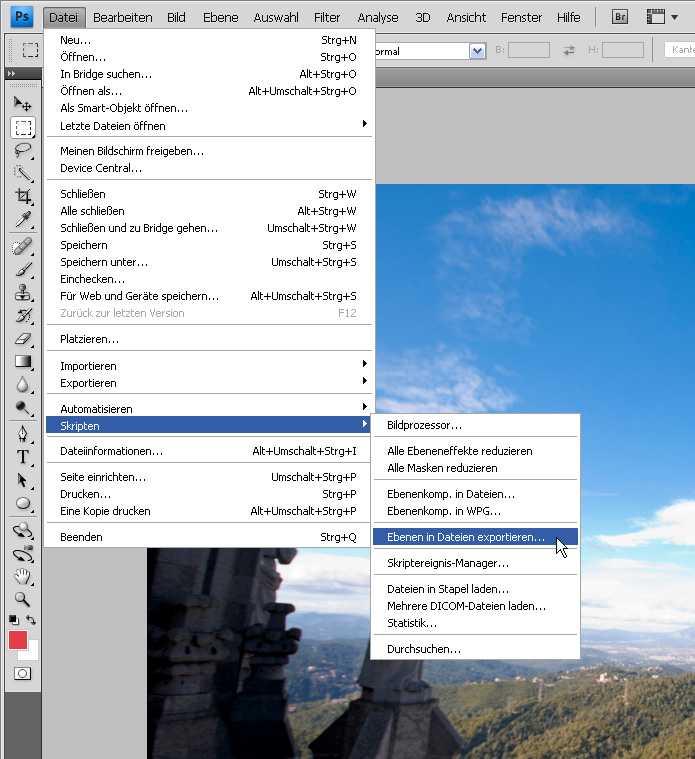The width and height of the screenshot is (695, 759).
Task: Select the Pen tool
Action: click(x=23, y=434)
